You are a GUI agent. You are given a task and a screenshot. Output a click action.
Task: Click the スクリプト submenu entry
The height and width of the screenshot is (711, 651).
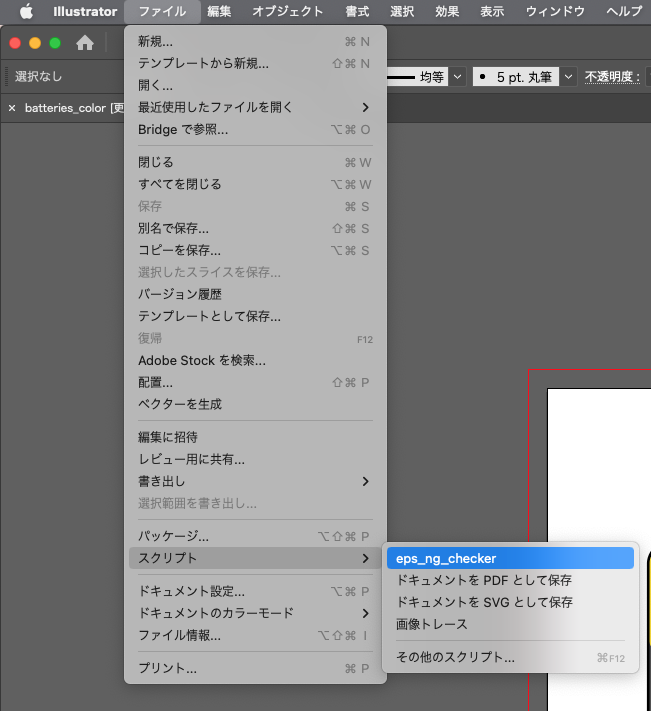[x=255, y=558]
